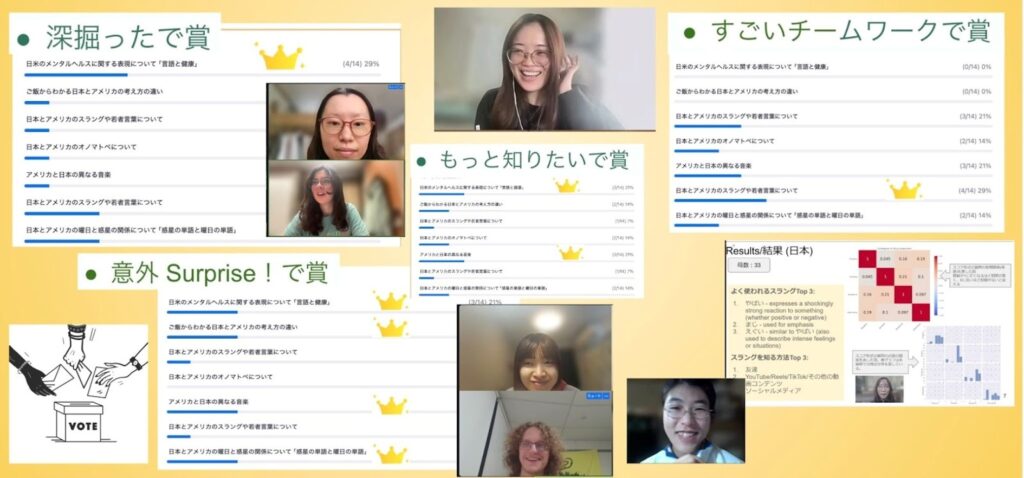Click the bottom-row crown in 意外 Surprise panel
This screenshot has height=478, width=1024.
point(390,454)
